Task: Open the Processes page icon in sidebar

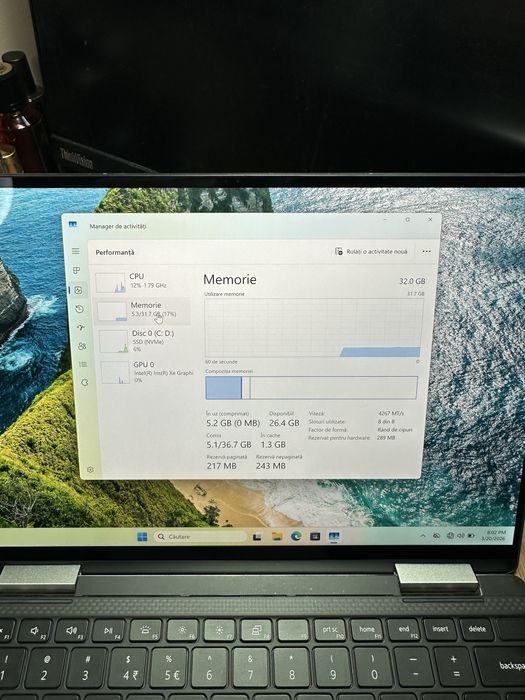Action: point(77,271)
